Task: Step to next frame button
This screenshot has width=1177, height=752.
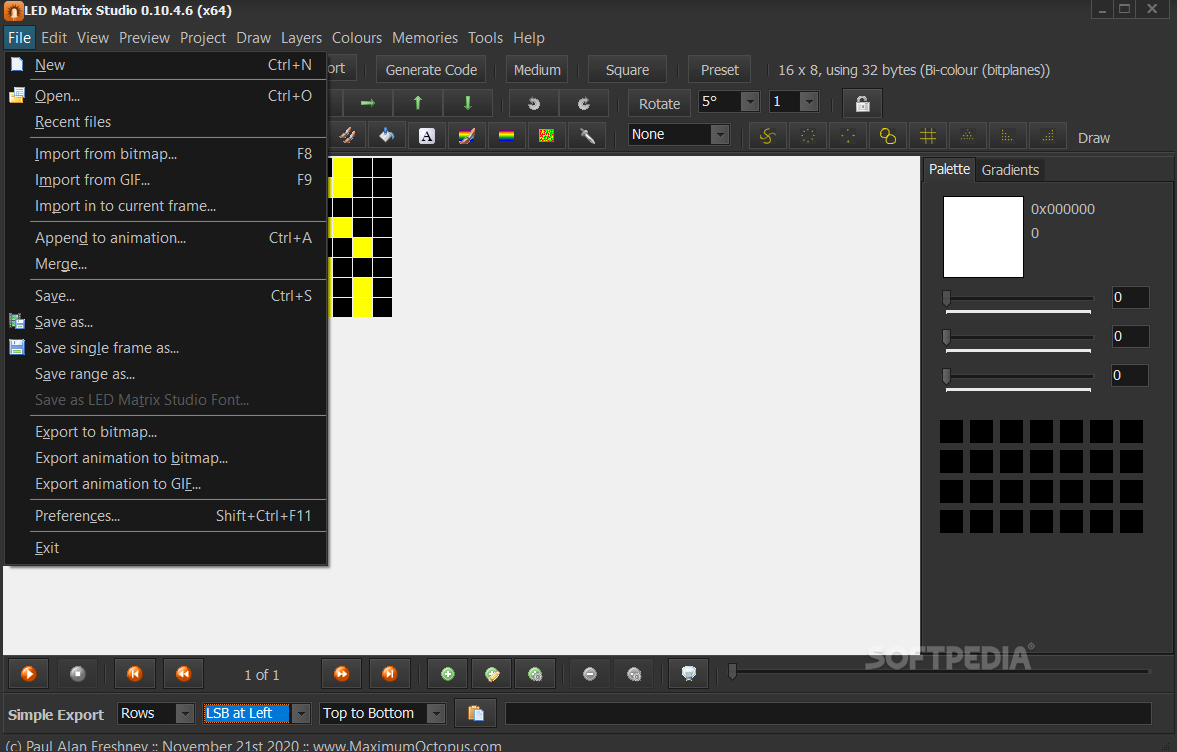Action: point(341,674)
